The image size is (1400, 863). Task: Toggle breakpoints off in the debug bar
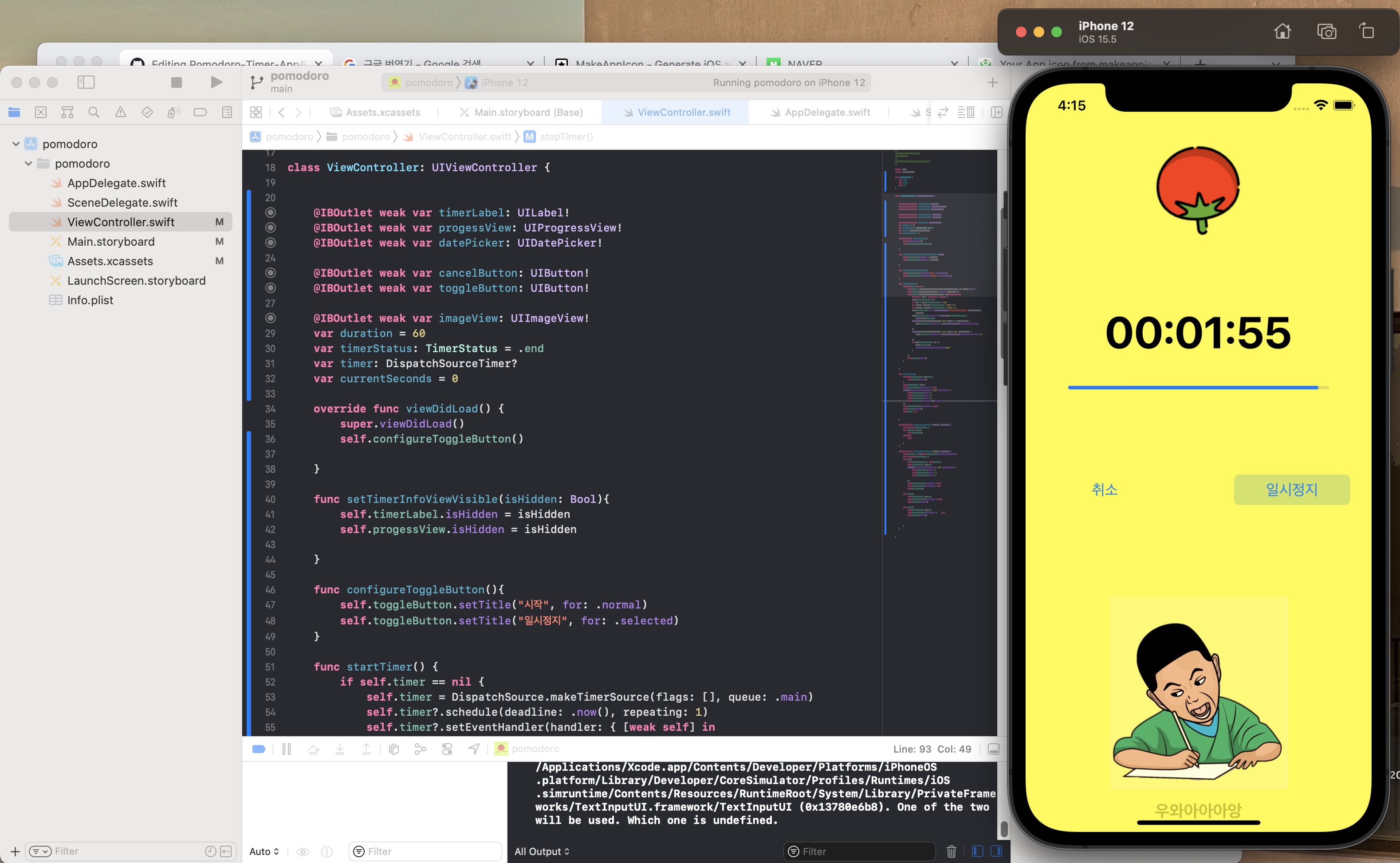point(259,748)
